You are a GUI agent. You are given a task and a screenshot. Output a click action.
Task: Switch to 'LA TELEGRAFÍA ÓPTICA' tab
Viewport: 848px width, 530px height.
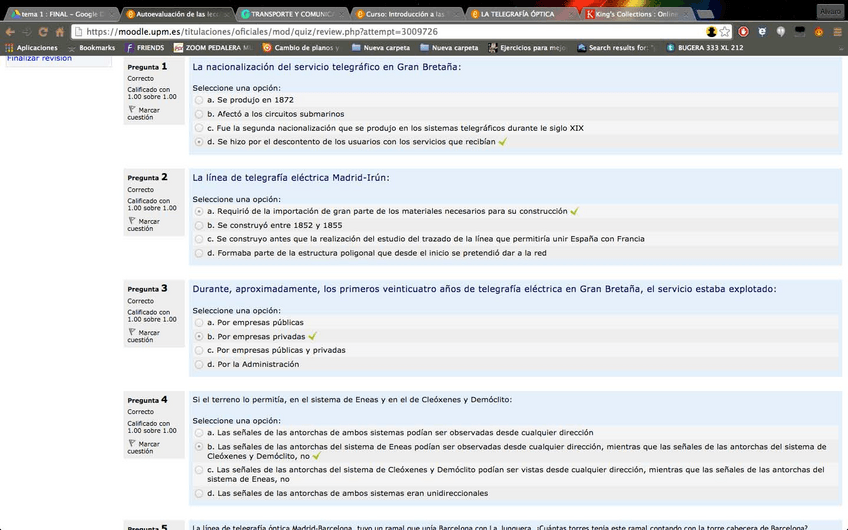pos(518,14)
